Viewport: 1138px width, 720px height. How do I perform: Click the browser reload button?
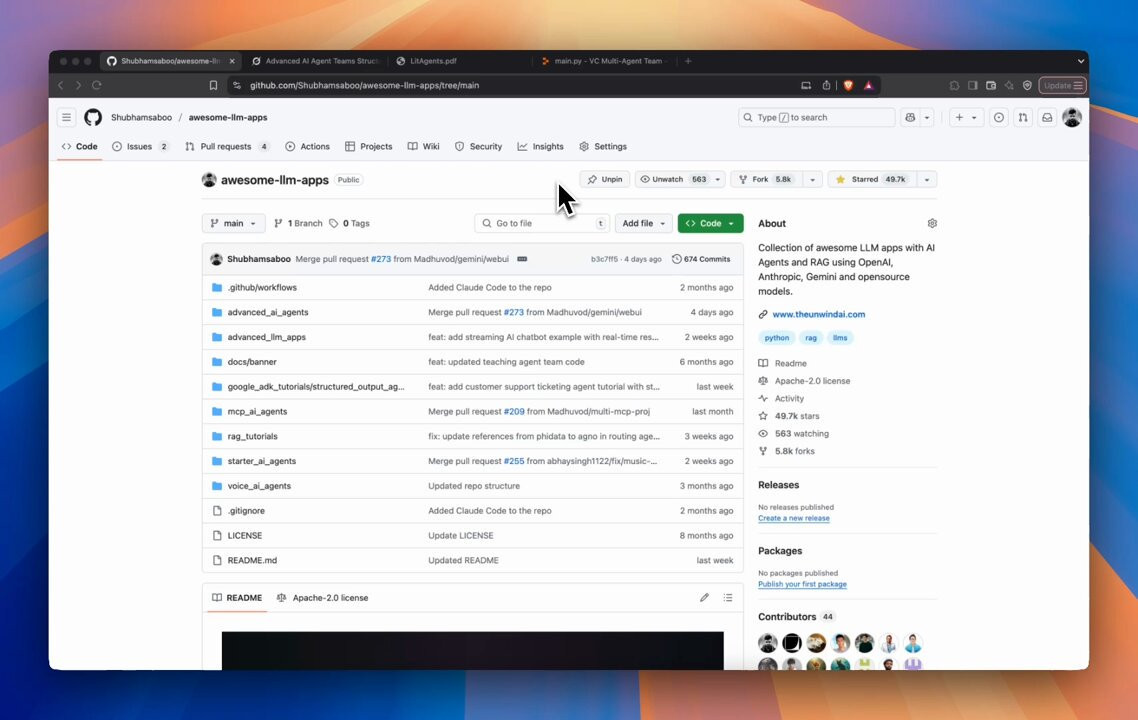coord(97,85)
